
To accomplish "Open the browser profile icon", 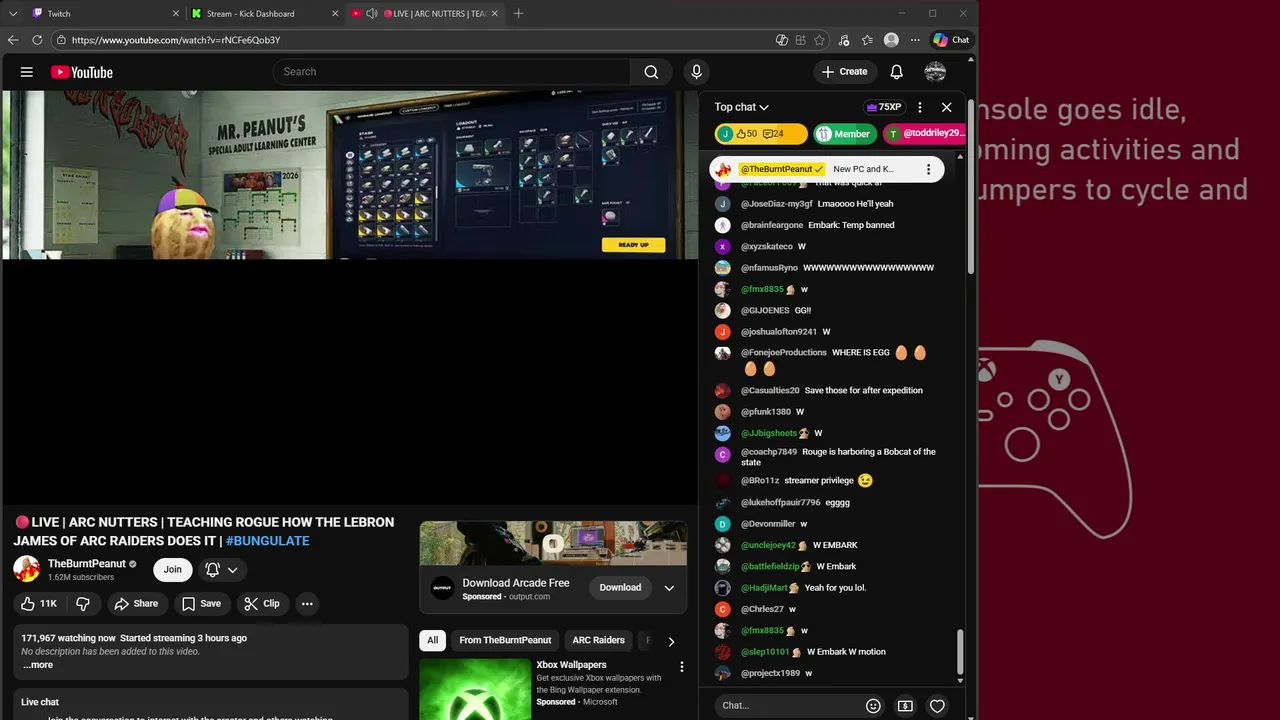I will pos(891,40).
